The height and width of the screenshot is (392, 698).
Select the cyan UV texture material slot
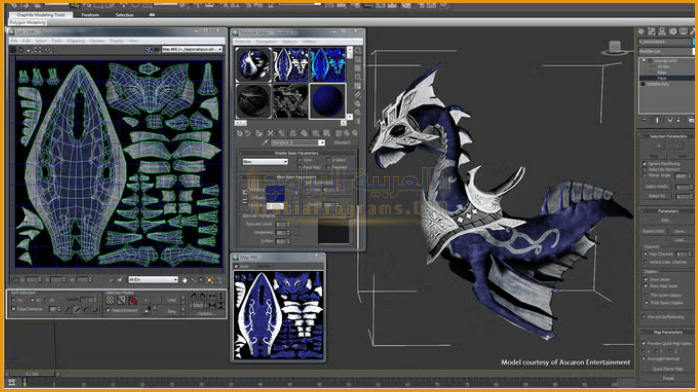point(327,65)
